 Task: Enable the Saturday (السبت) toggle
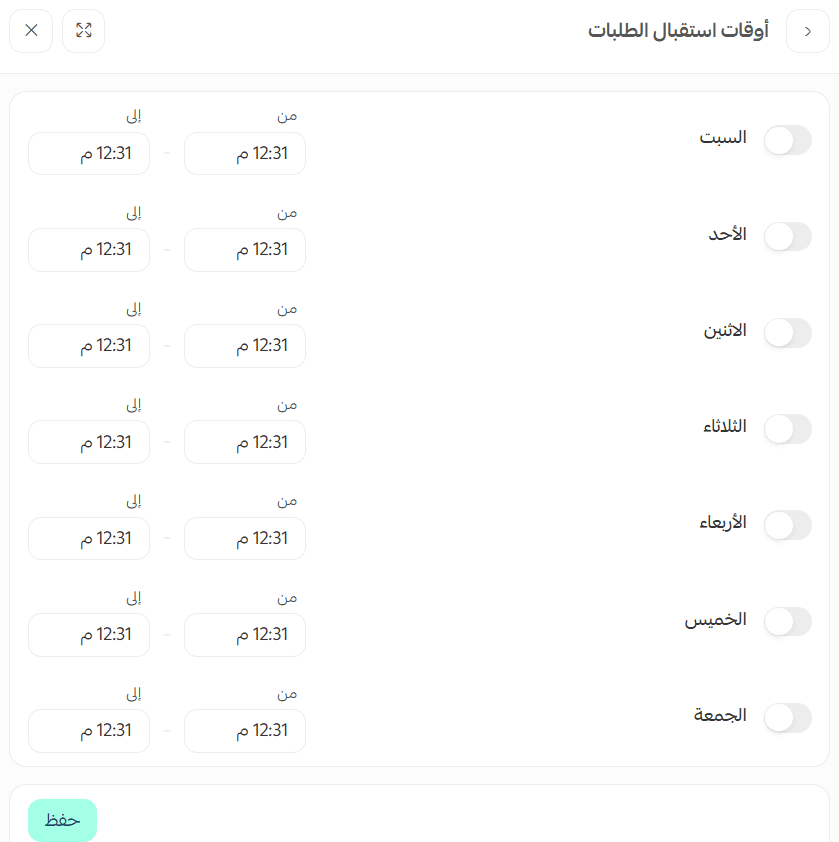tap(787, 140)
